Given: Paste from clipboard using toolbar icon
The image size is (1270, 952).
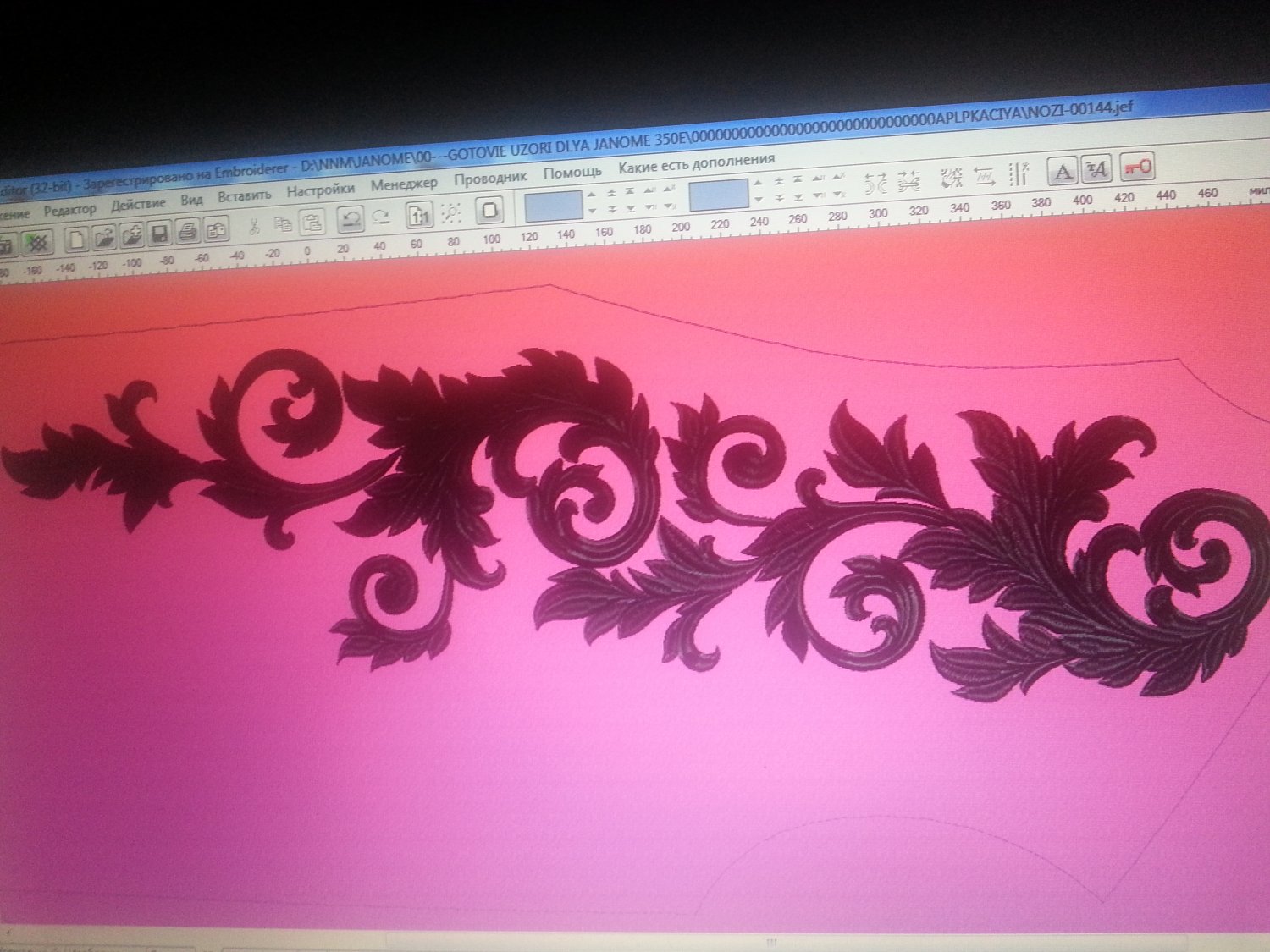Looking at the screenshot, I should click(x=312, y=222).
